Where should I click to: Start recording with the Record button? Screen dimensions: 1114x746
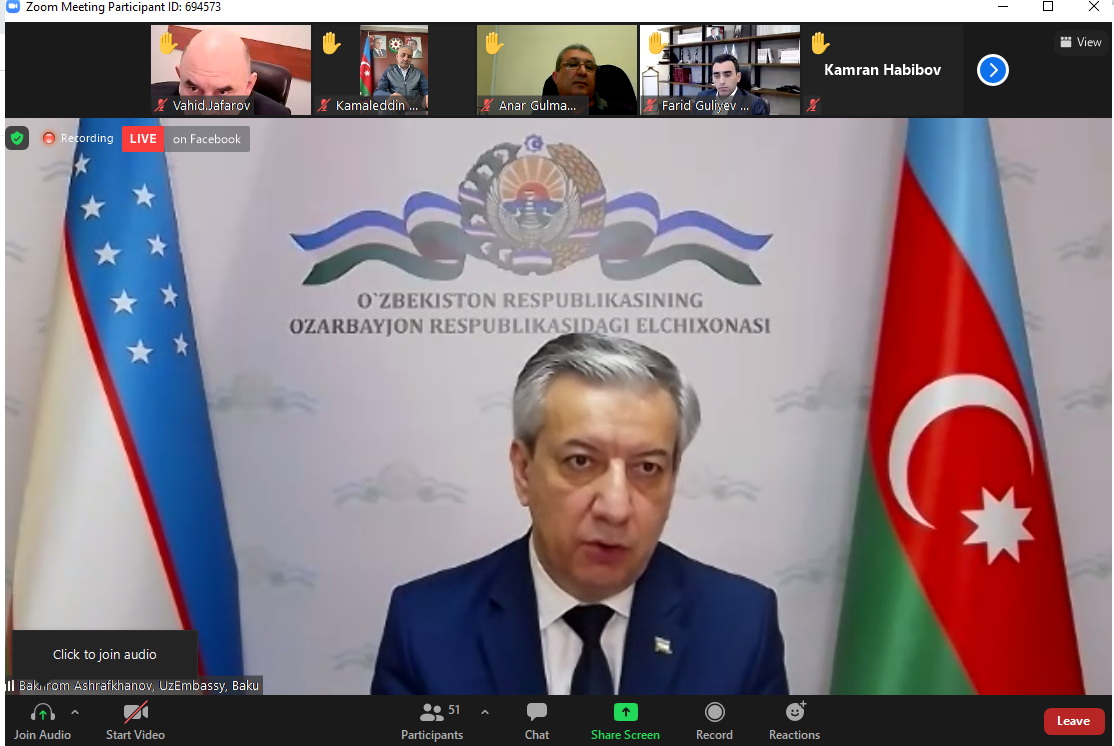[714, 720]
